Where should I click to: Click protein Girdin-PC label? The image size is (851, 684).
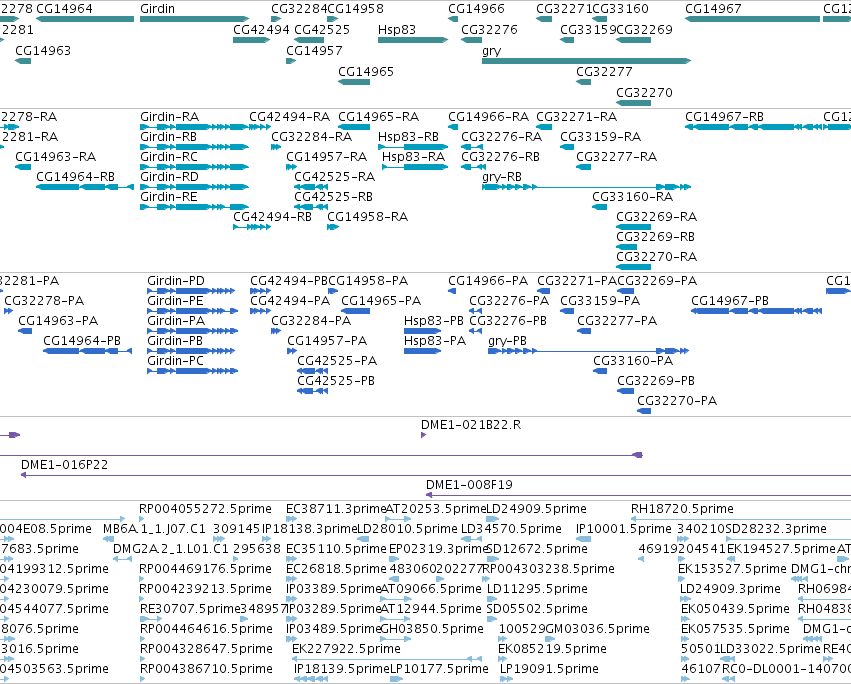point(175,361)
